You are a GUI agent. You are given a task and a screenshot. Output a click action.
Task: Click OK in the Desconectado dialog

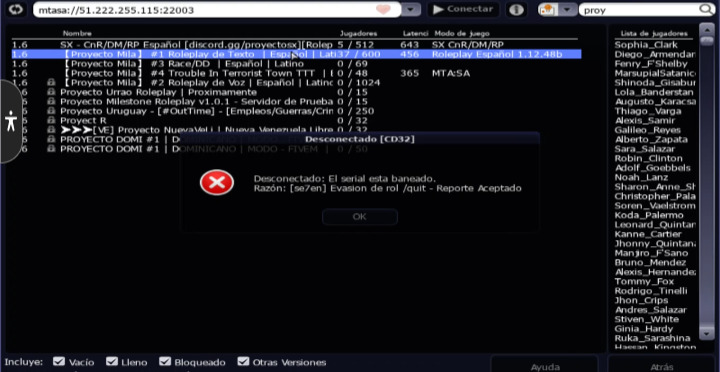(360, 217)
